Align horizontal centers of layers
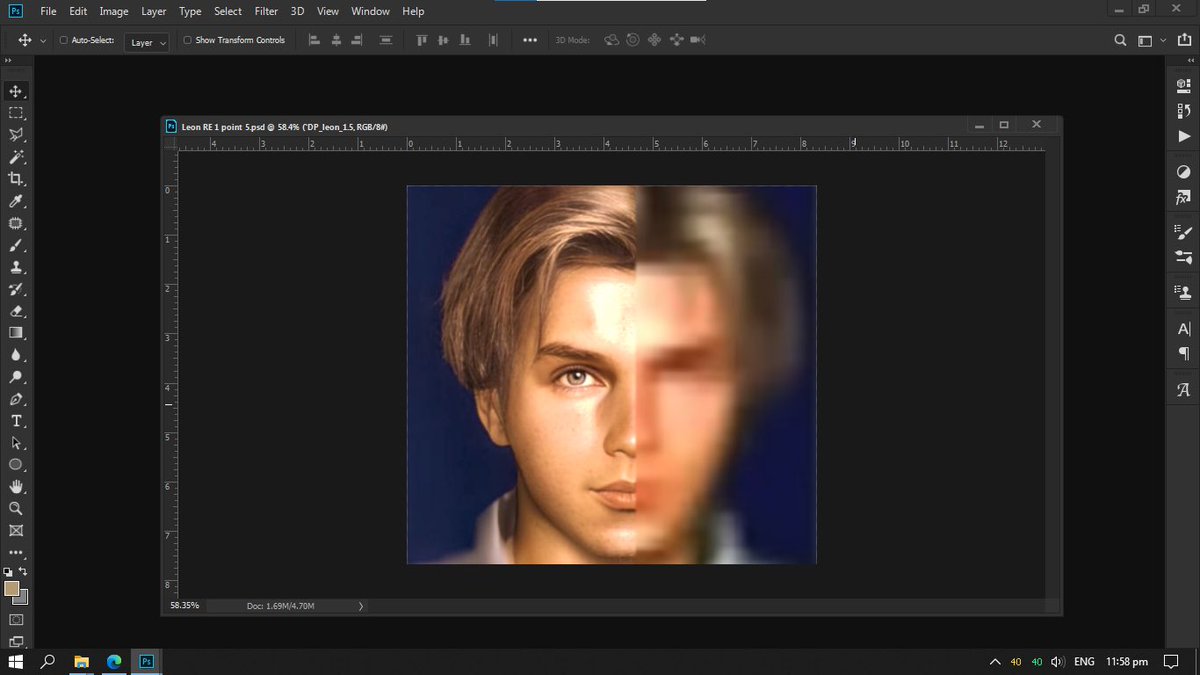Image resolution: width=1200 pixels, height=675 pixels. coord(336,40)
